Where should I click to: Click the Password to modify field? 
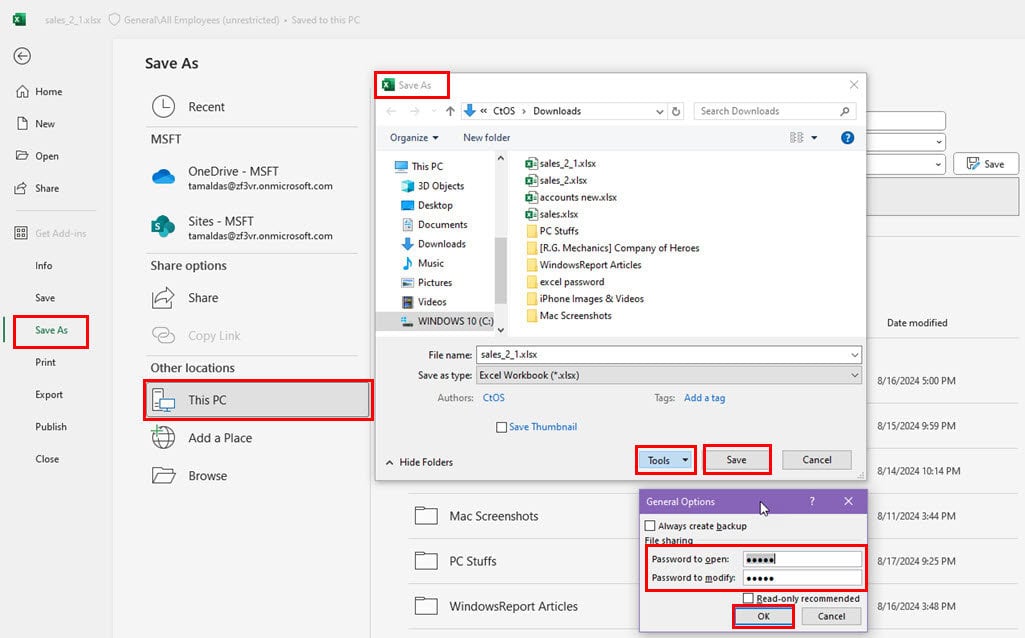click(802, 578)
